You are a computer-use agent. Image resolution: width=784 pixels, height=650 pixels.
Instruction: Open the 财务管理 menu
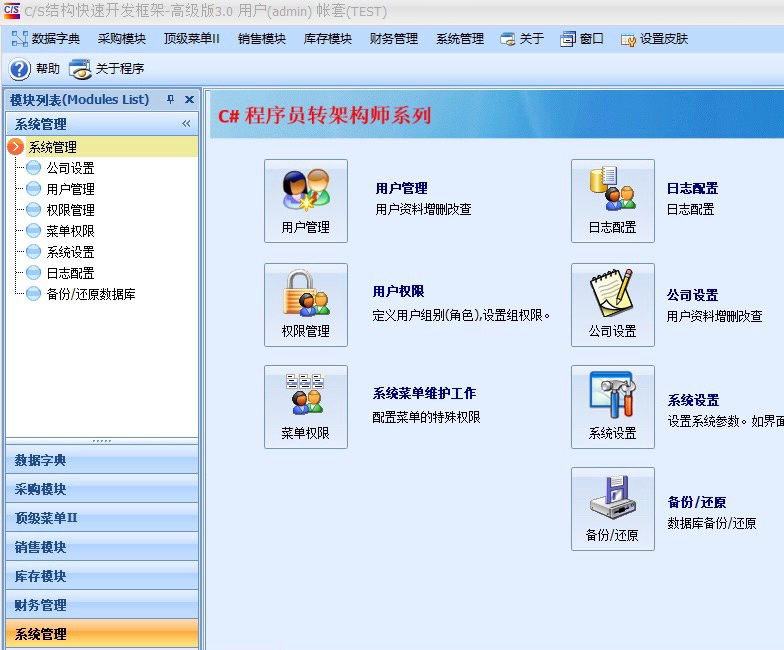(394, 39)
